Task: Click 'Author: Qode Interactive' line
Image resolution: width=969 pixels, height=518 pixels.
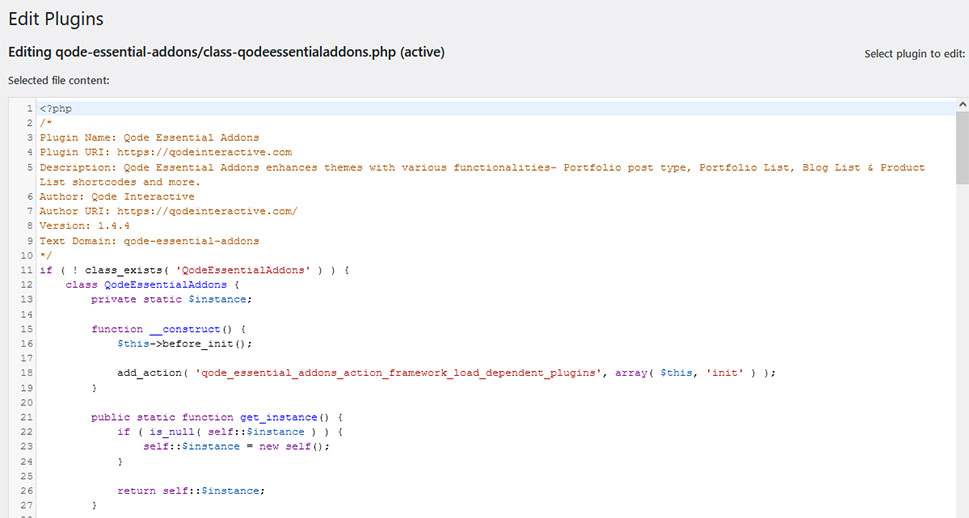Action: [x=117, y=197]
